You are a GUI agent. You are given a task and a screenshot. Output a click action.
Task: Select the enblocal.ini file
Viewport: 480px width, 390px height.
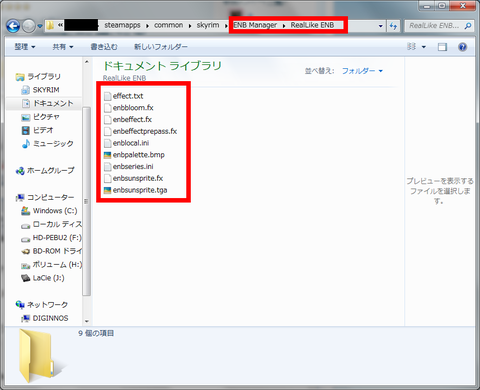[x=126, y=143]
